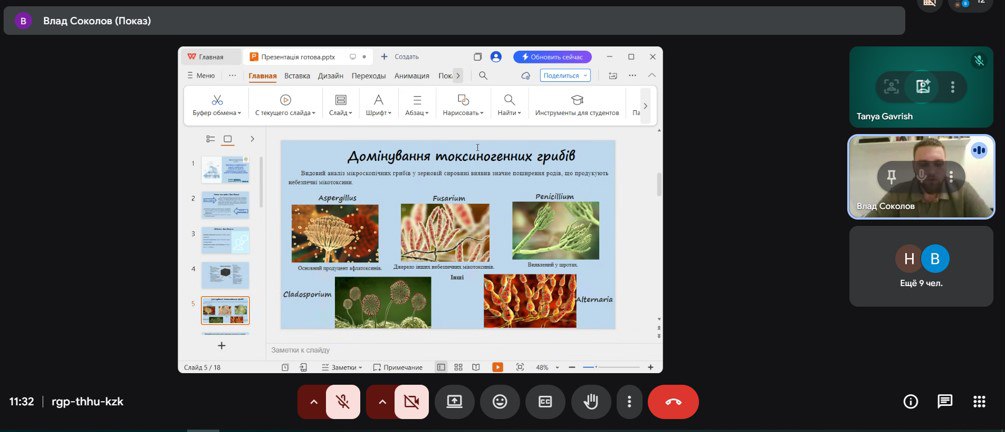Open more options on Tanya Gavrish's tile
This screenshot has height=432, width=1006.
pyautogui.click(x=953, y=87)
